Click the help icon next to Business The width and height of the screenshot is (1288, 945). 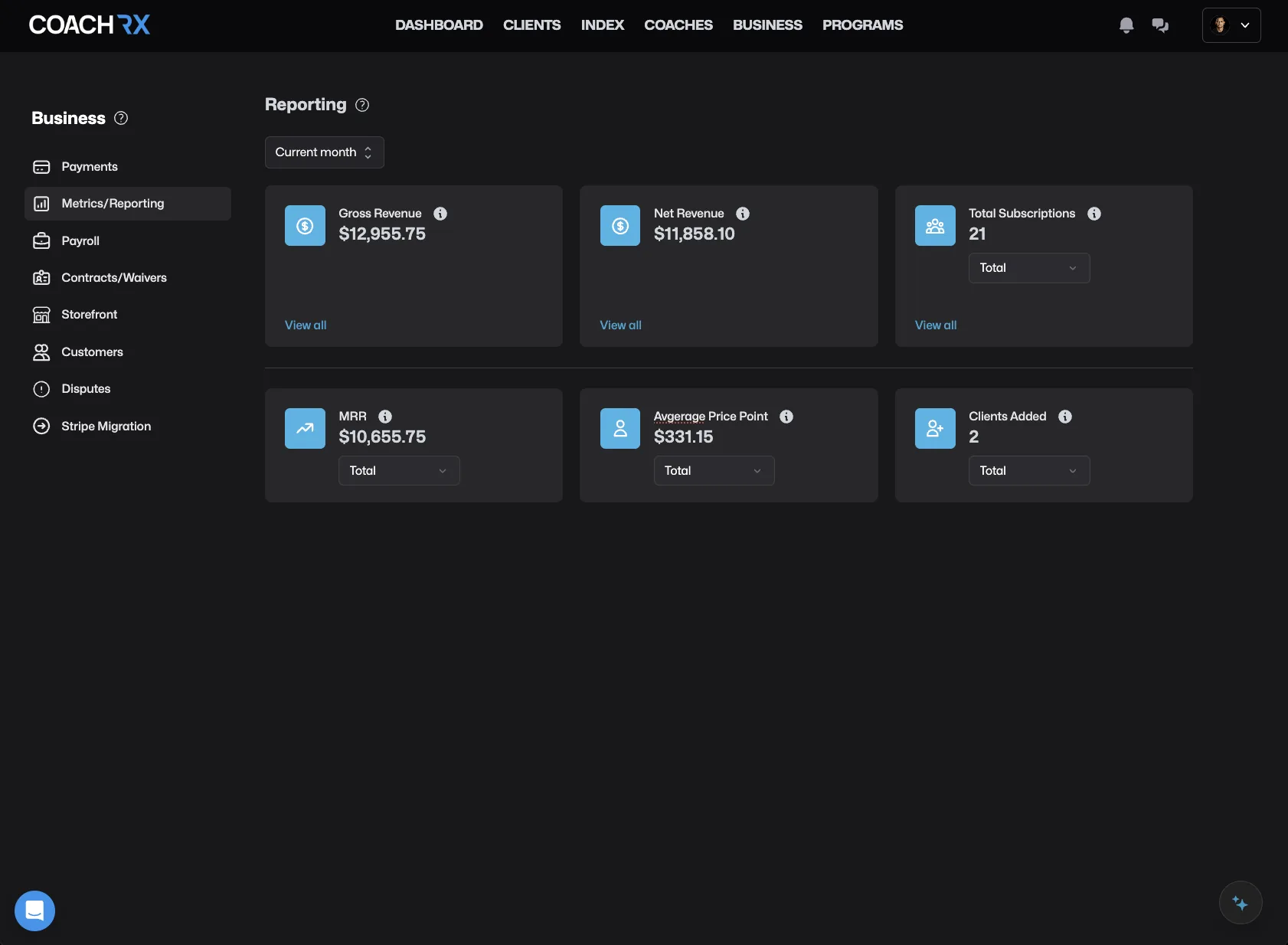pos(121,118)
